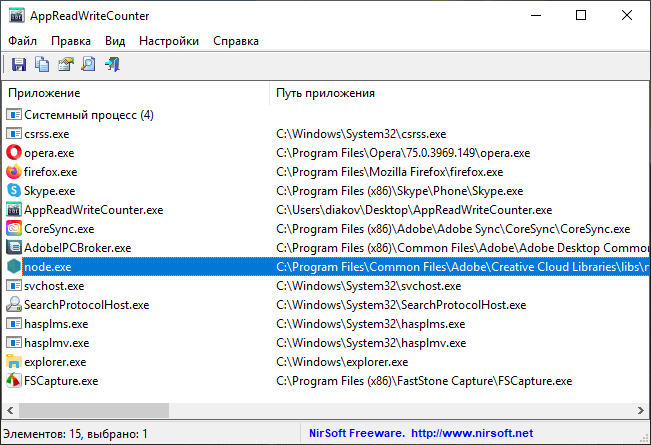Open the Properties toolbar icon
This screenshot has width=651, height=445.
coord(65,64)
